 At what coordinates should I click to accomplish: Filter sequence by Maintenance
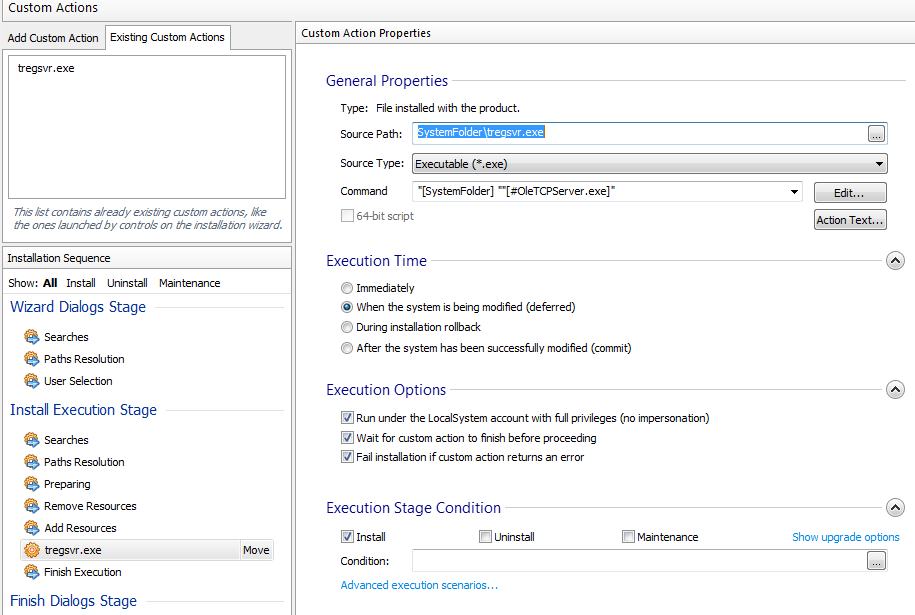(189, 283)
